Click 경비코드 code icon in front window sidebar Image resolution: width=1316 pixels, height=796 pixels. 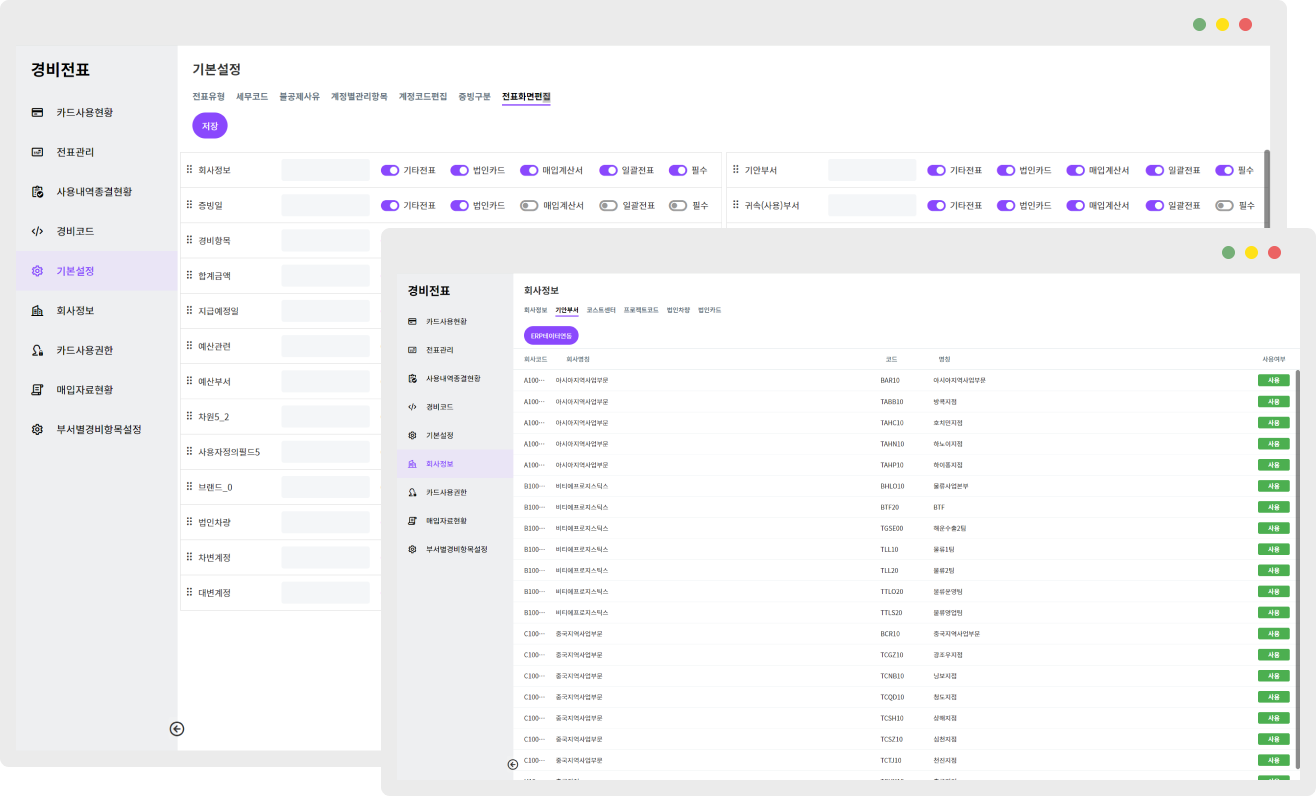(412, 407)
